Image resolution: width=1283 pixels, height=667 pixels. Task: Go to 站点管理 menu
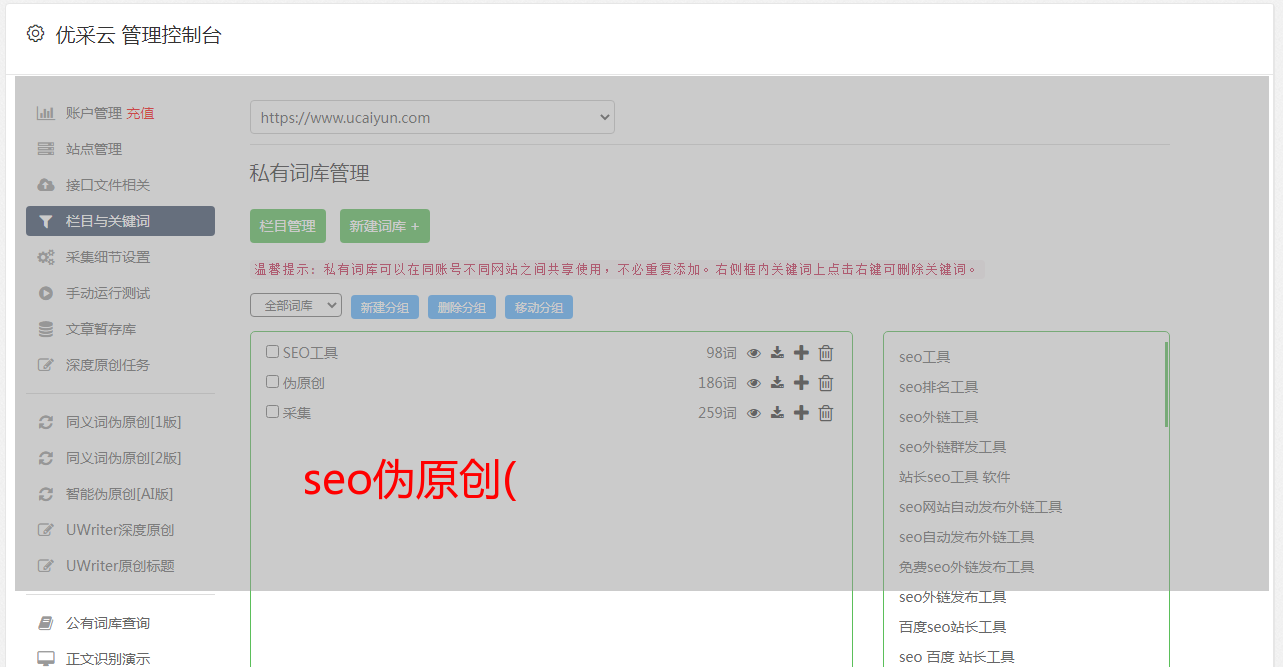[94, 149]
